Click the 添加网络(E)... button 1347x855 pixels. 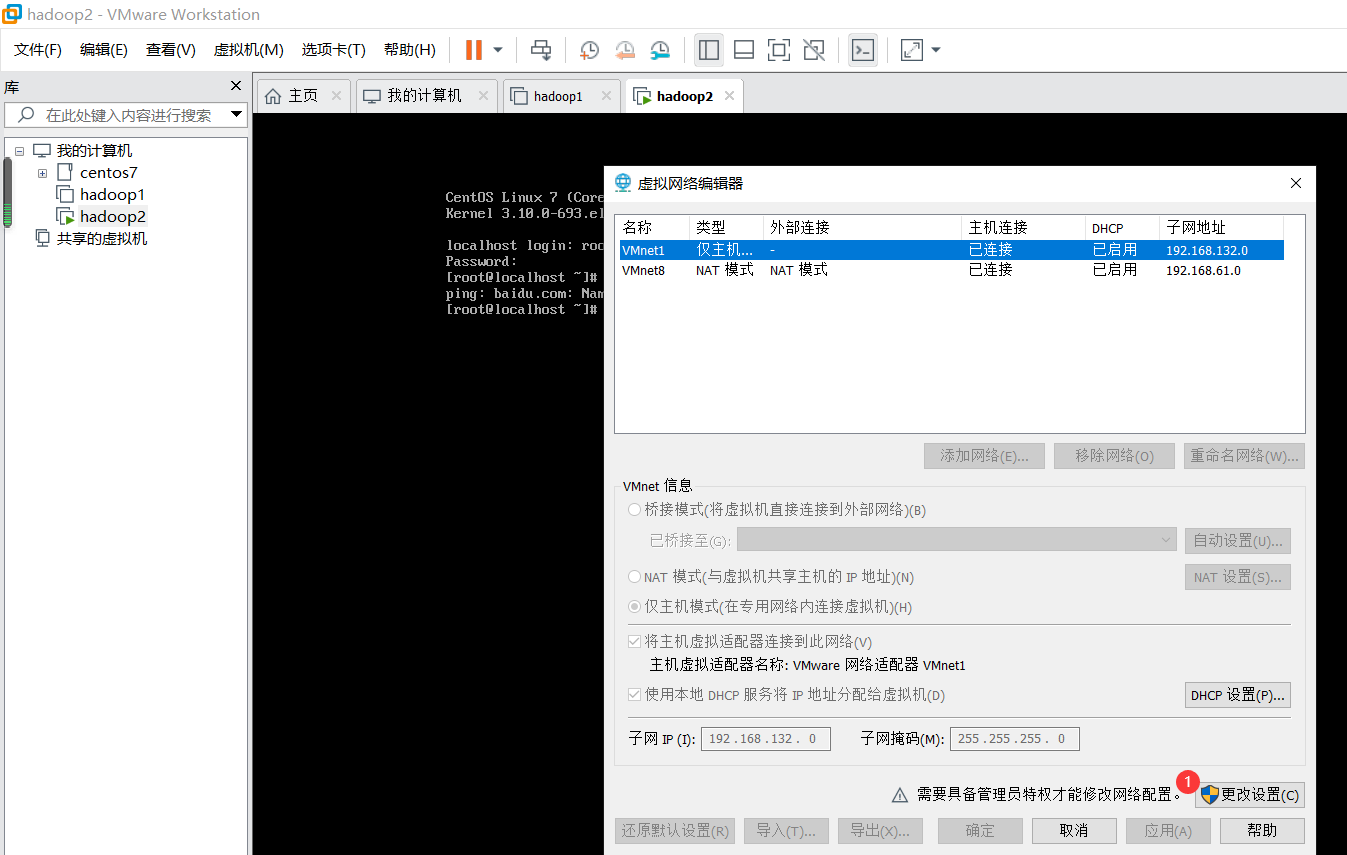click(x=984, y=456)
